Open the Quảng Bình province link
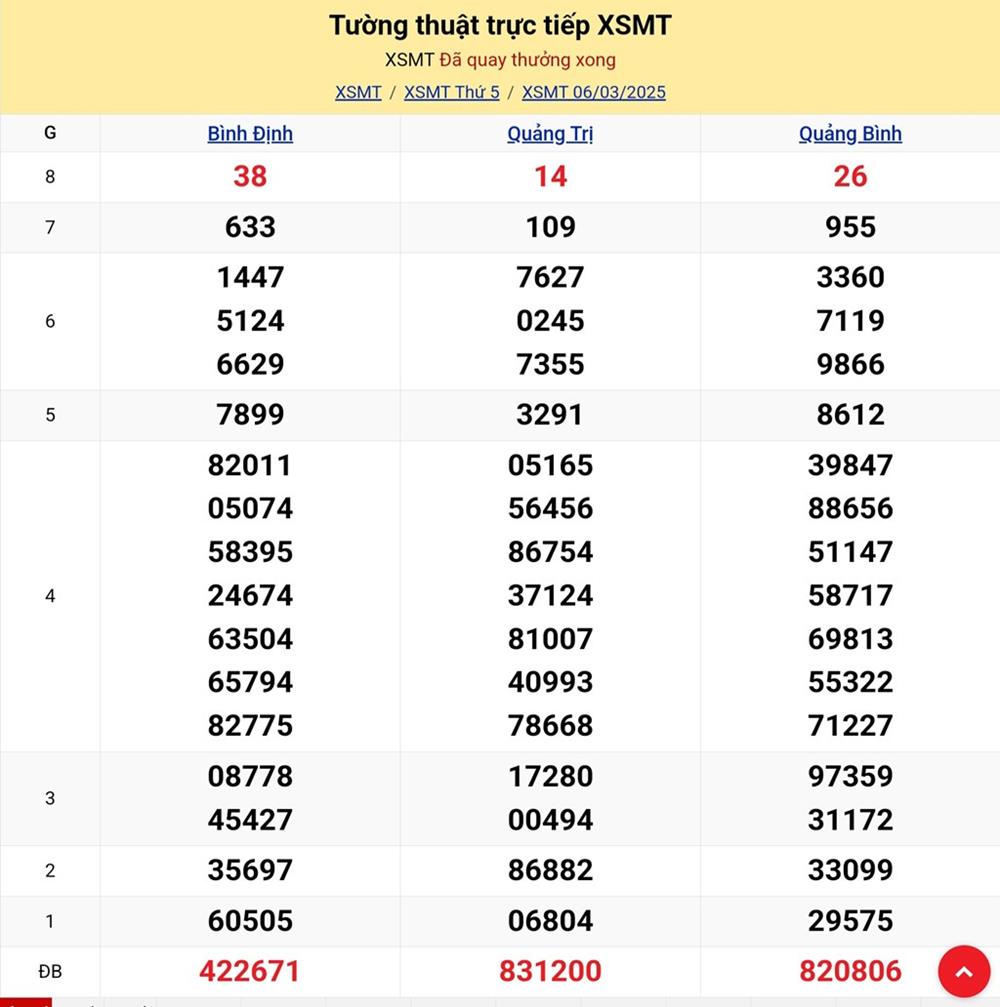 (x=850, y=134)
